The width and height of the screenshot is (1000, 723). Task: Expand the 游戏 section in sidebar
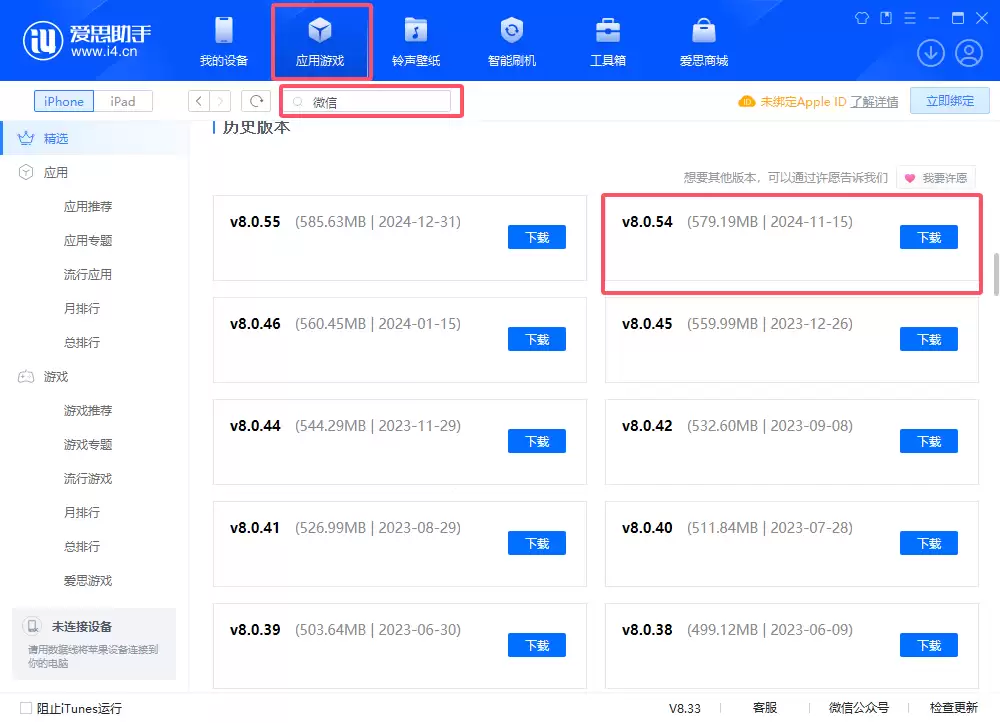[x=54, y=376]
